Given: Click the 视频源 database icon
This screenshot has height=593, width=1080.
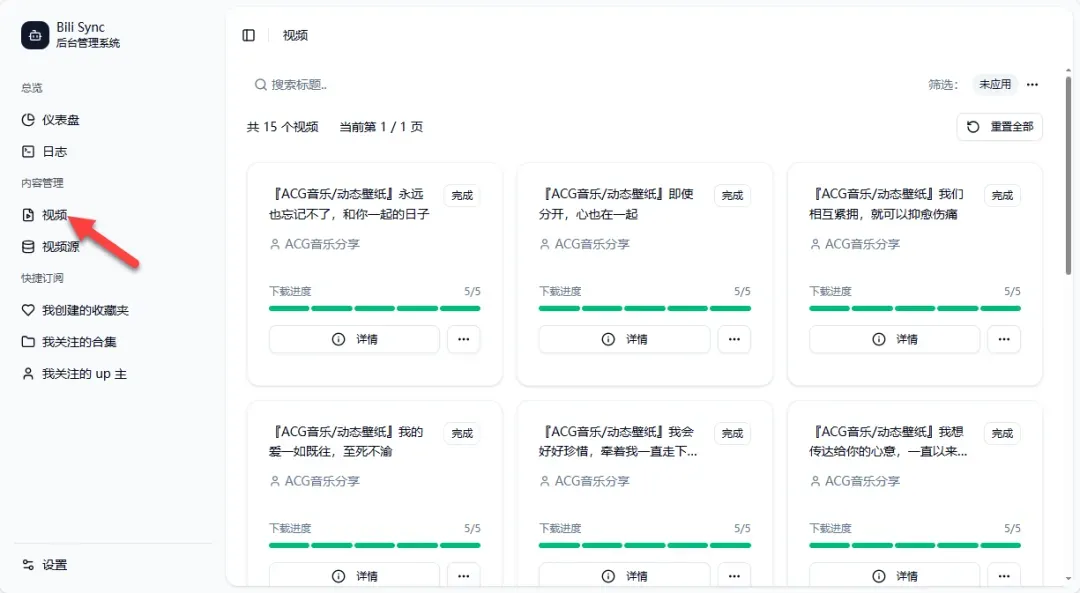Looking at the screenshot, I should tap(28, 247).
